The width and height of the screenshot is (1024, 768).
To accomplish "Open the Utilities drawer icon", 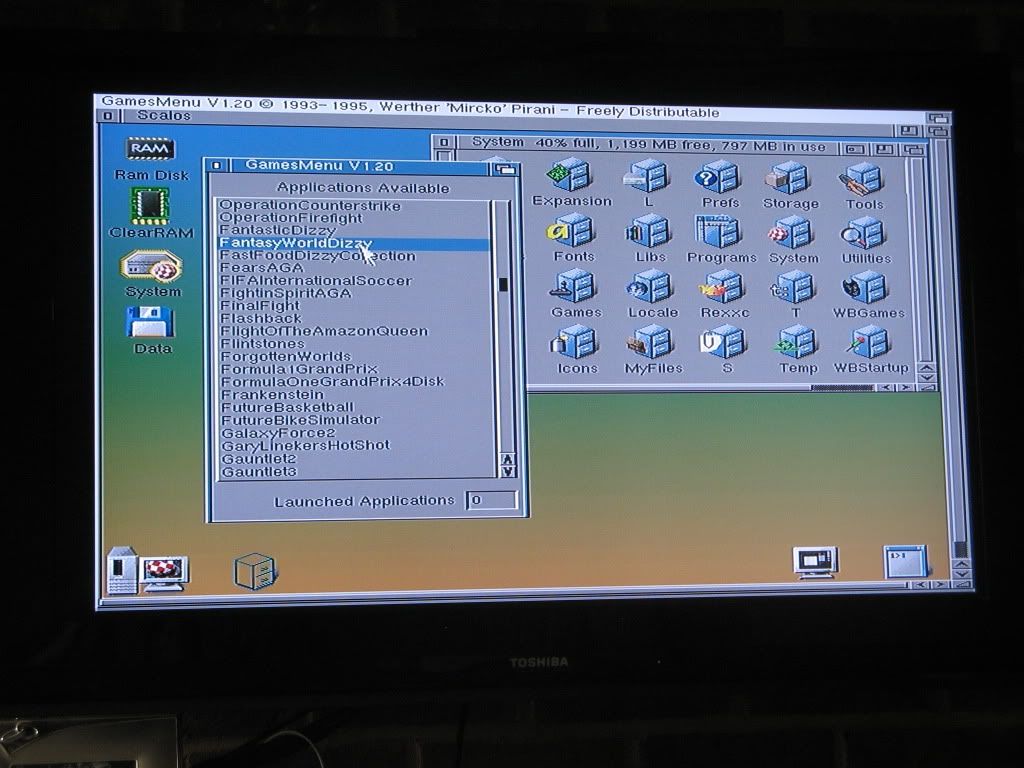I will pyautogui.click(x=865, y=234).
